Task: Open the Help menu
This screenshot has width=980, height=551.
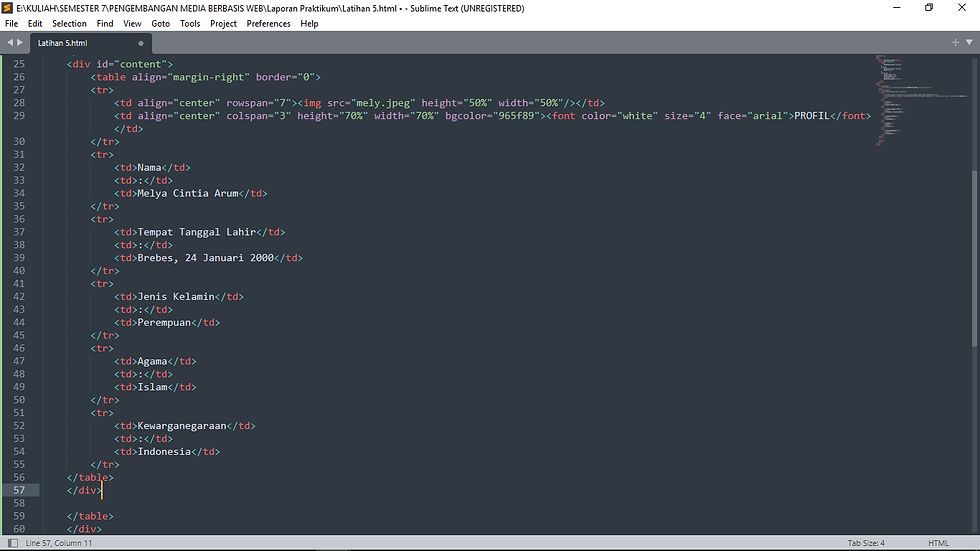Action: click(x=309, y=24)
